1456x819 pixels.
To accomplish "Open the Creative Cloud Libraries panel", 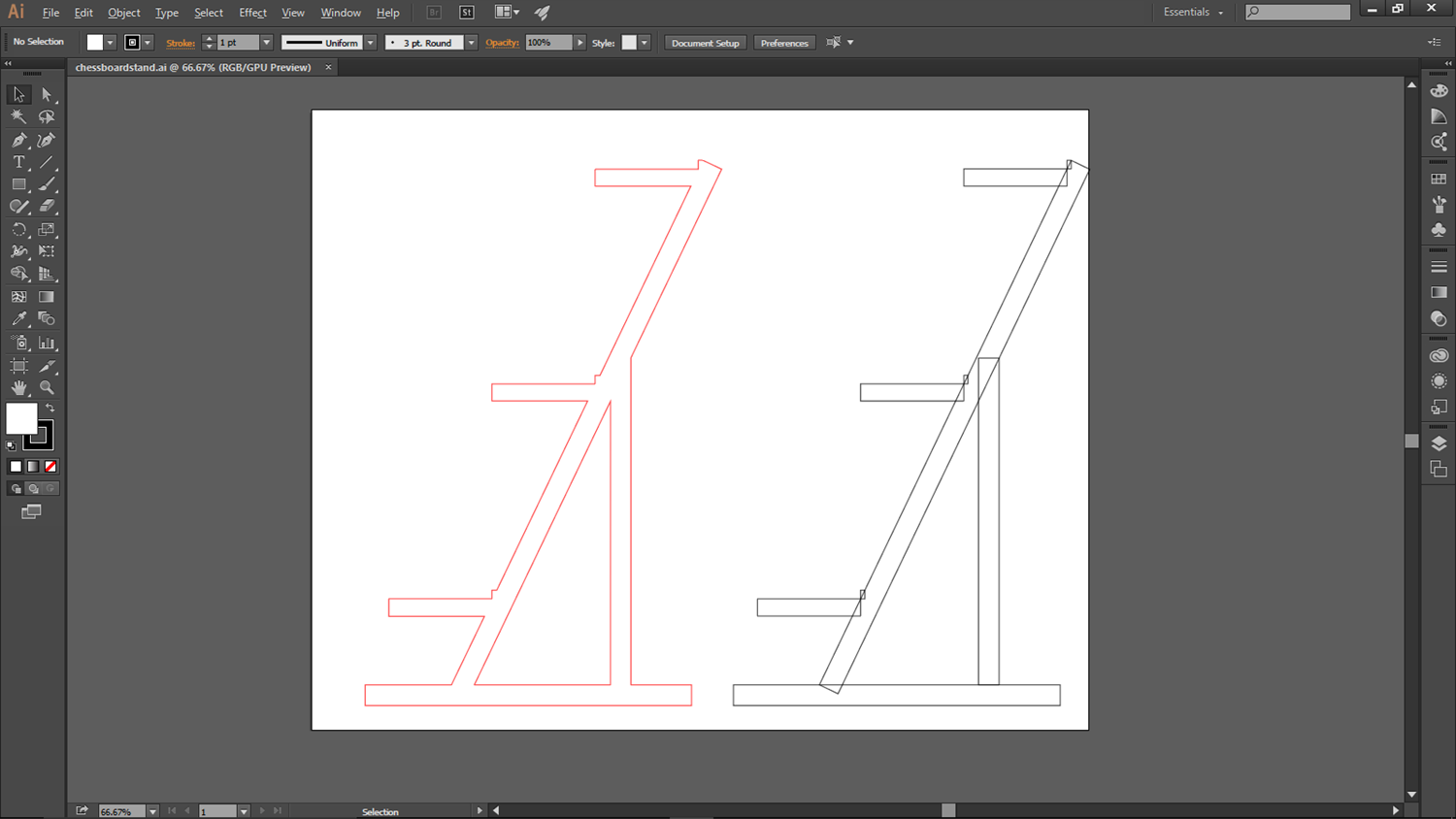I will (1439, 356).
